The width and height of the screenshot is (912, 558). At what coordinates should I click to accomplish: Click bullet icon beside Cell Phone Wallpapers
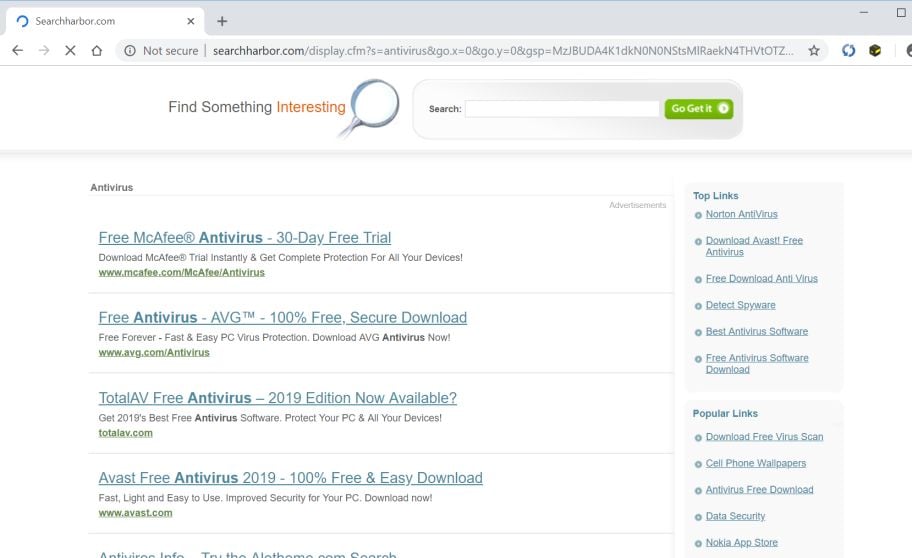698,464
